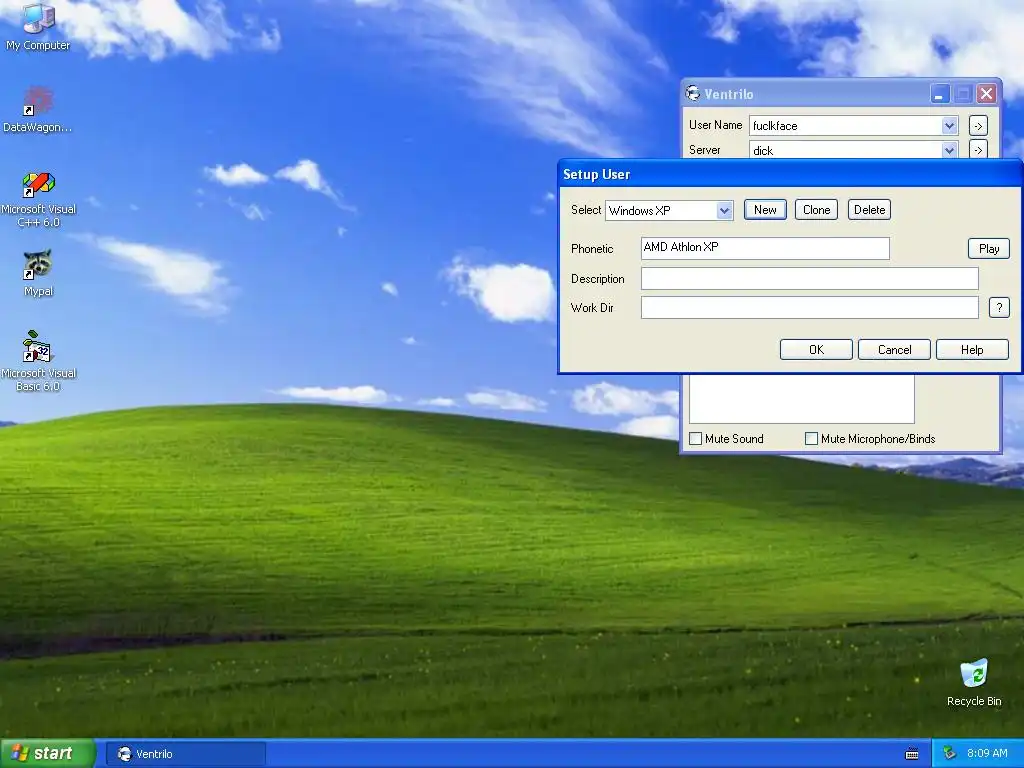Viewport: 1024px width, 768px height.
Task: Click the Description input field
Action: [x=809, y=278]
